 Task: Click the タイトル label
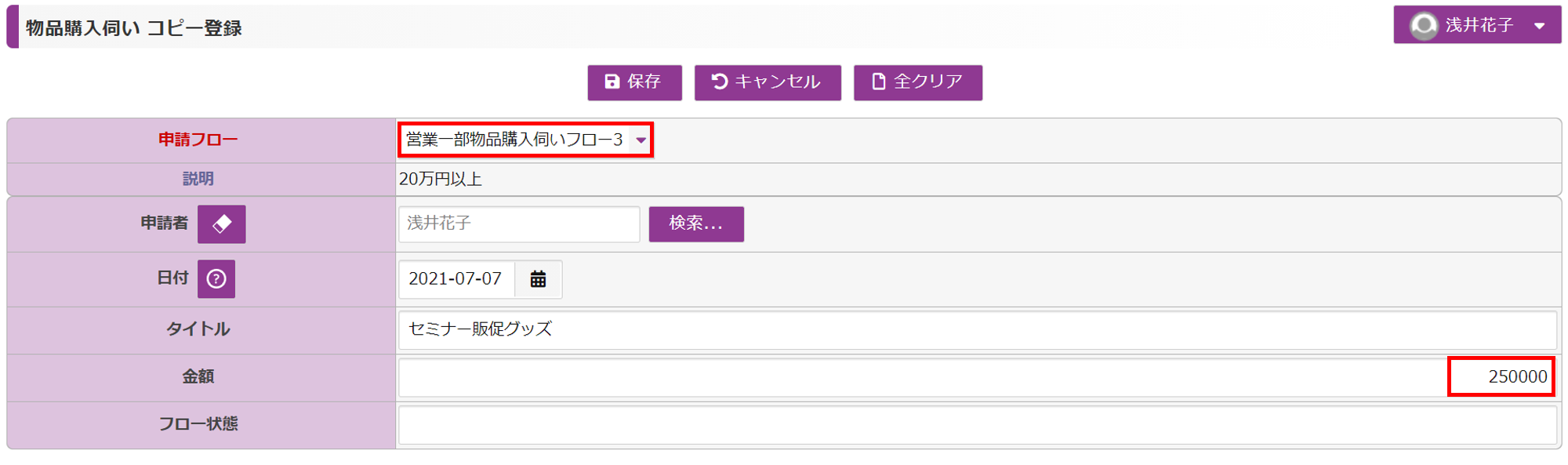(x=198, y=329)
